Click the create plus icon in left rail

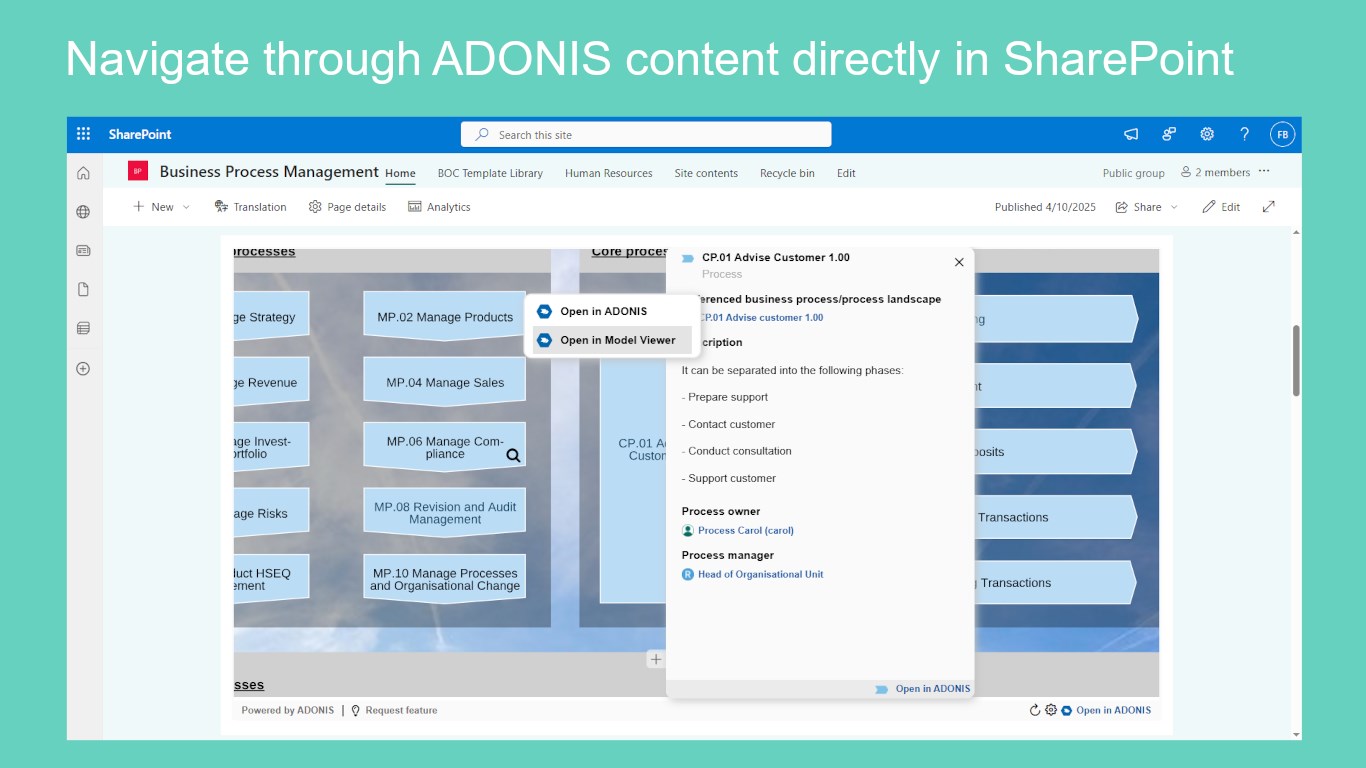[x=83, y=368]
